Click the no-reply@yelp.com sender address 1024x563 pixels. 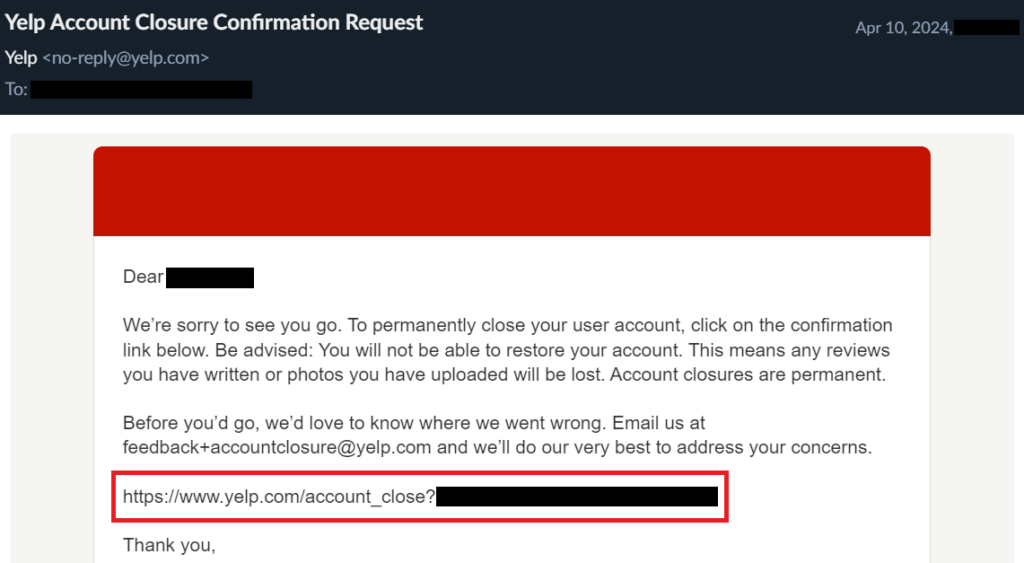[125, 58]
